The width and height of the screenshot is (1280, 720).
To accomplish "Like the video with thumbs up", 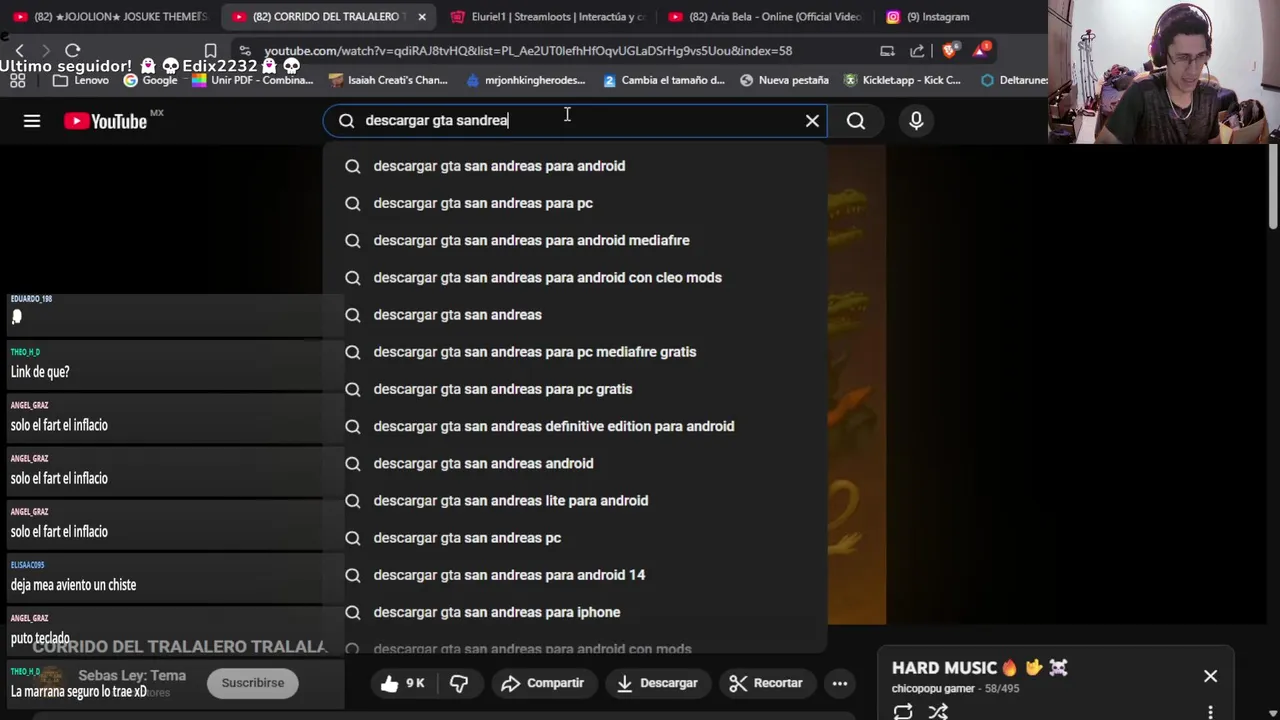I will [402, 683].
